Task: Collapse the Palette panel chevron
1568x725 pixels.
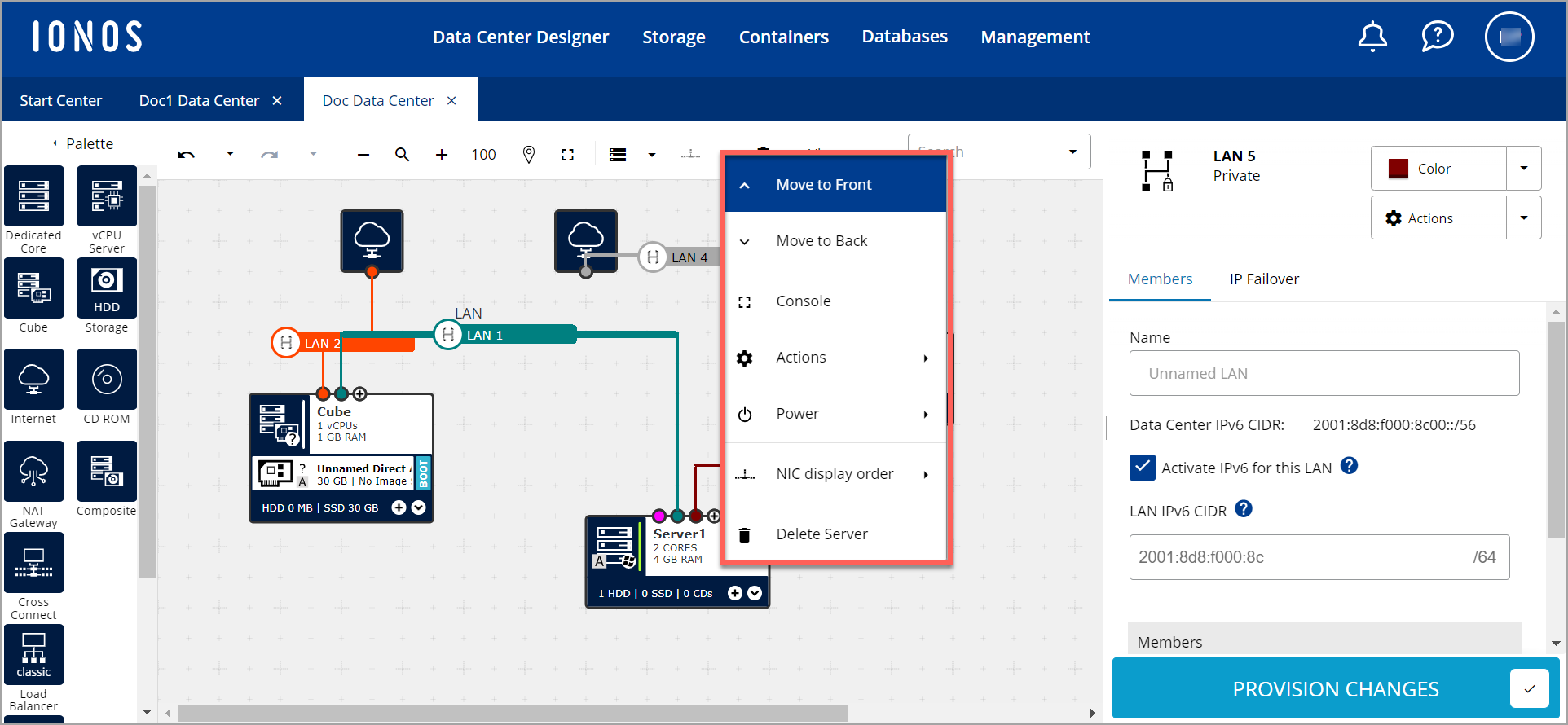Action: click(x=55, y=143)
